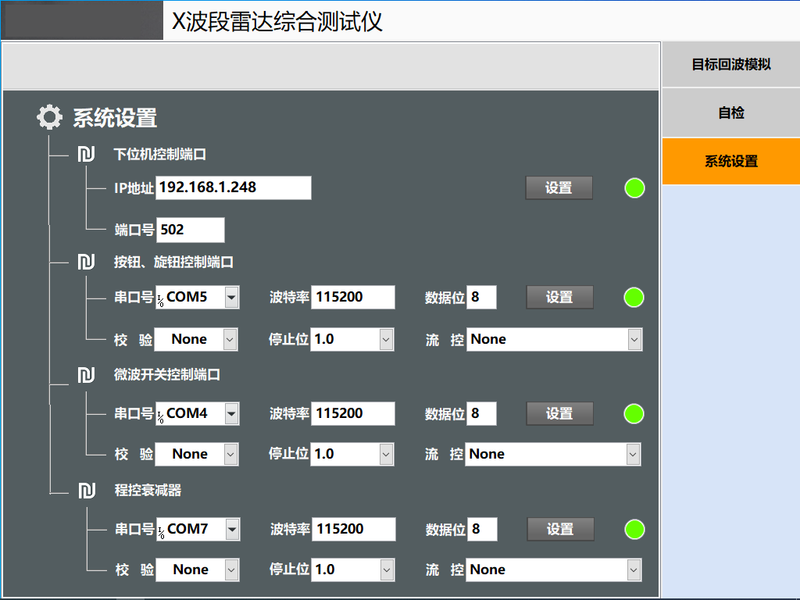Expand 停止位 dropdown under 程控衰减器
Viewport: 800px width, 600px height.
click(x=387, y=570)
